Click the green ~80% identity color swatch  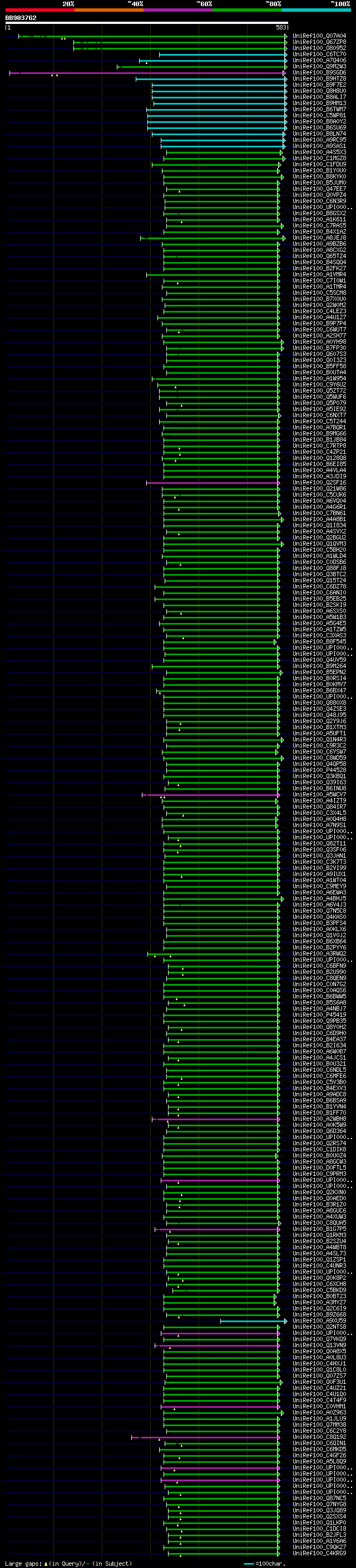[247, 10]
